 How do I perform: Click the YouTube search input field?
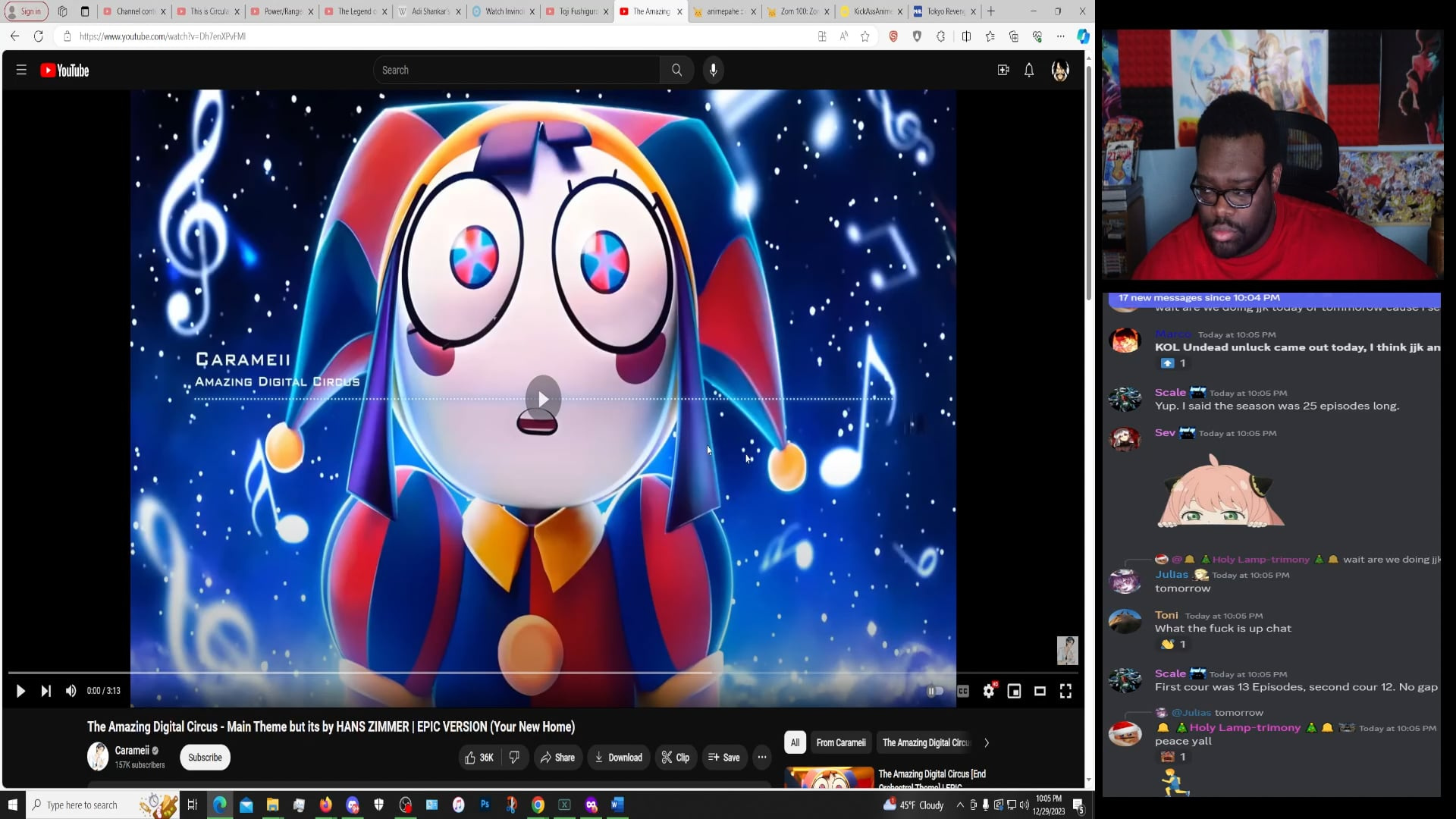(516, 70)
